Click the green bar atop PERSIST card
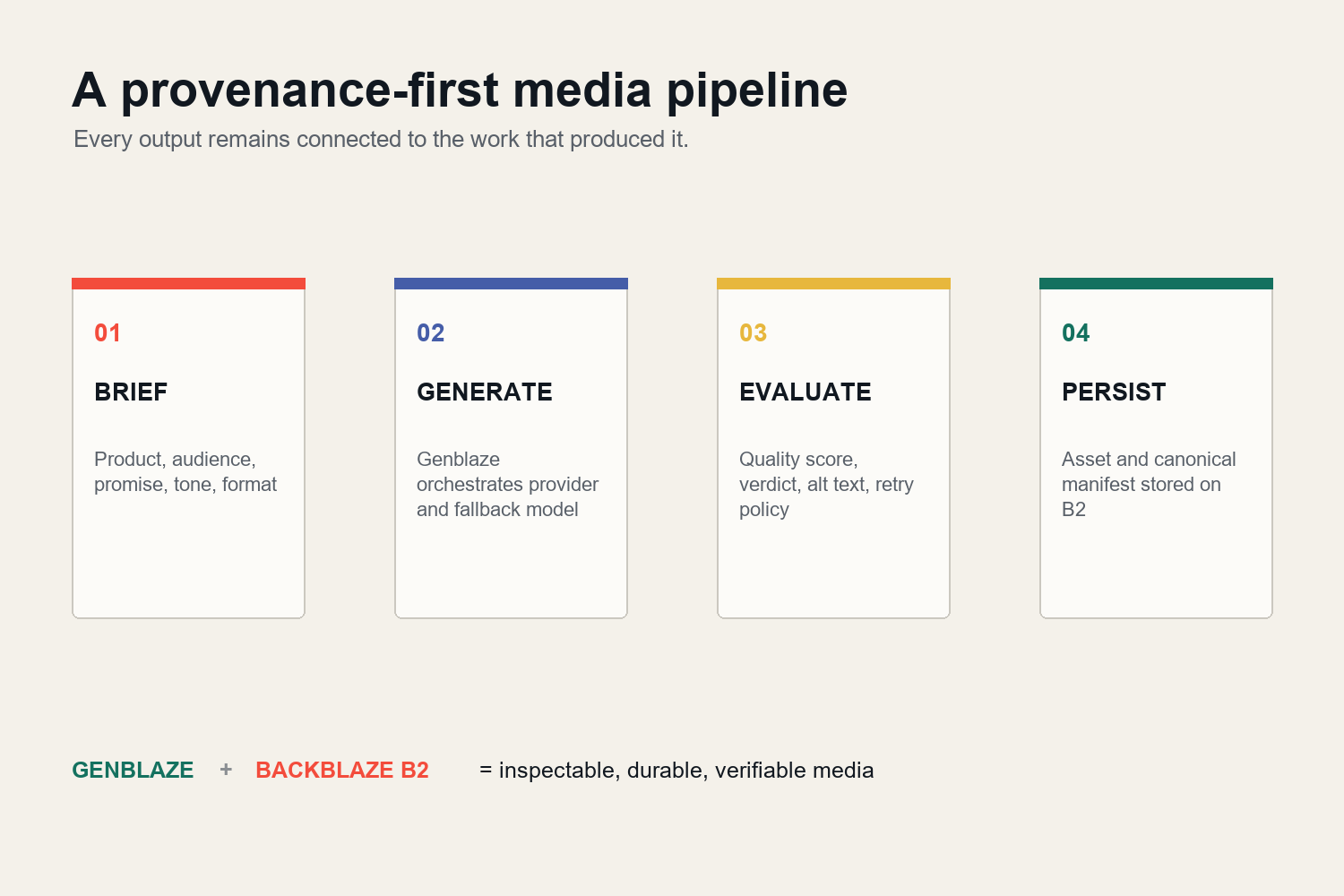 click(1156, 283)
